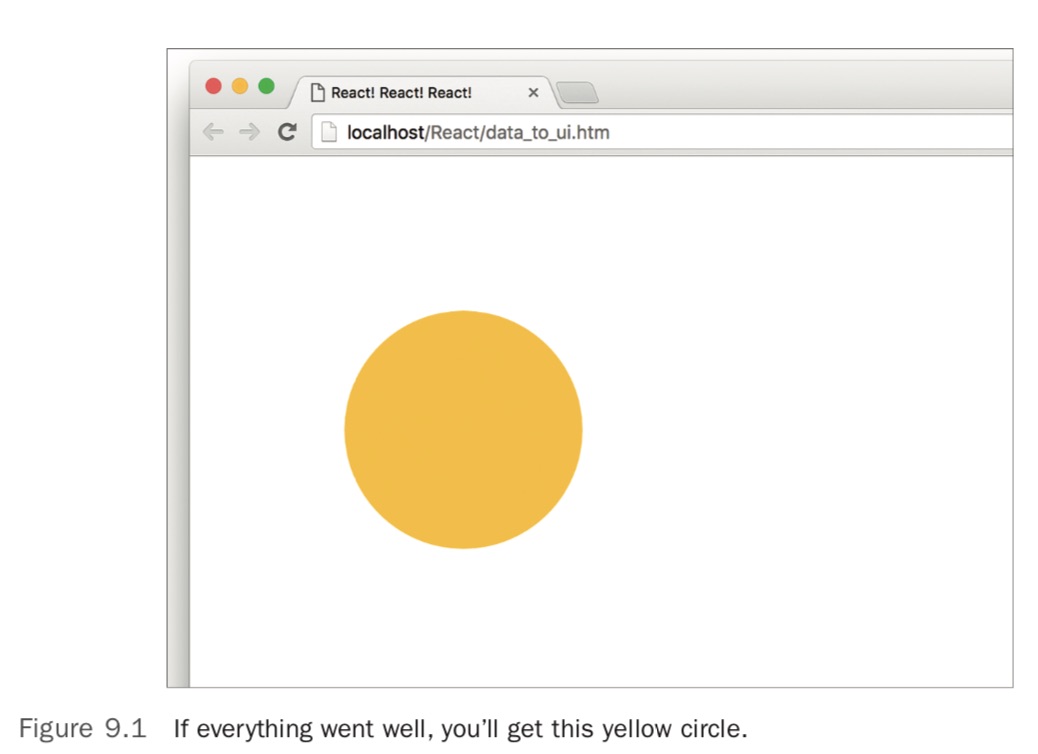Image resolution: width=1038 pixels, height=754 pixels.
Task: Click empty tab strip right of new tab button
Action: click(x=800, y=90)
